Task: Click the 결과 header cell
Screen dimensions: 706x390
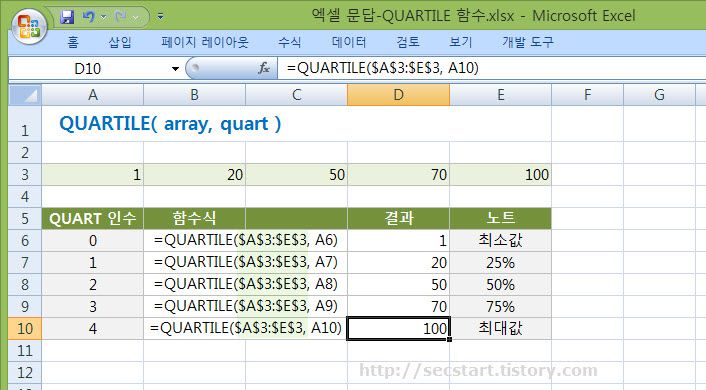Action: [x=398, y=218]
